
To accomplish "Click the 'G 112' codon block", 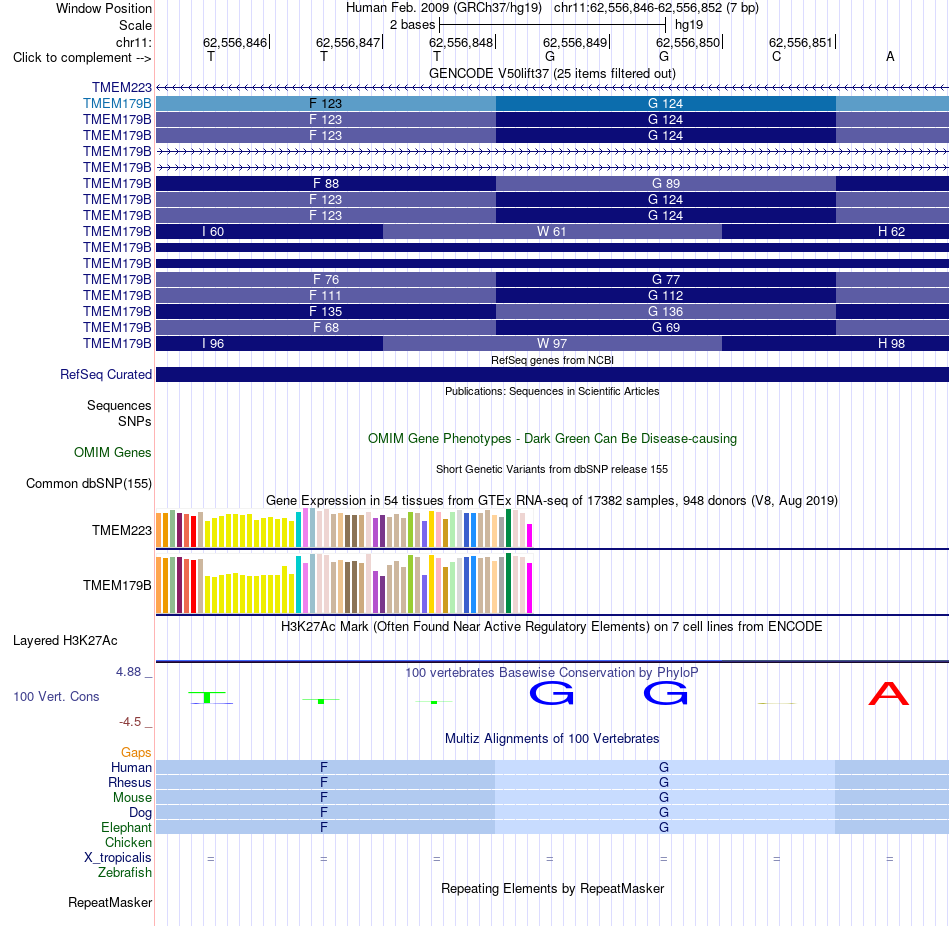I will tap(666, 296).
